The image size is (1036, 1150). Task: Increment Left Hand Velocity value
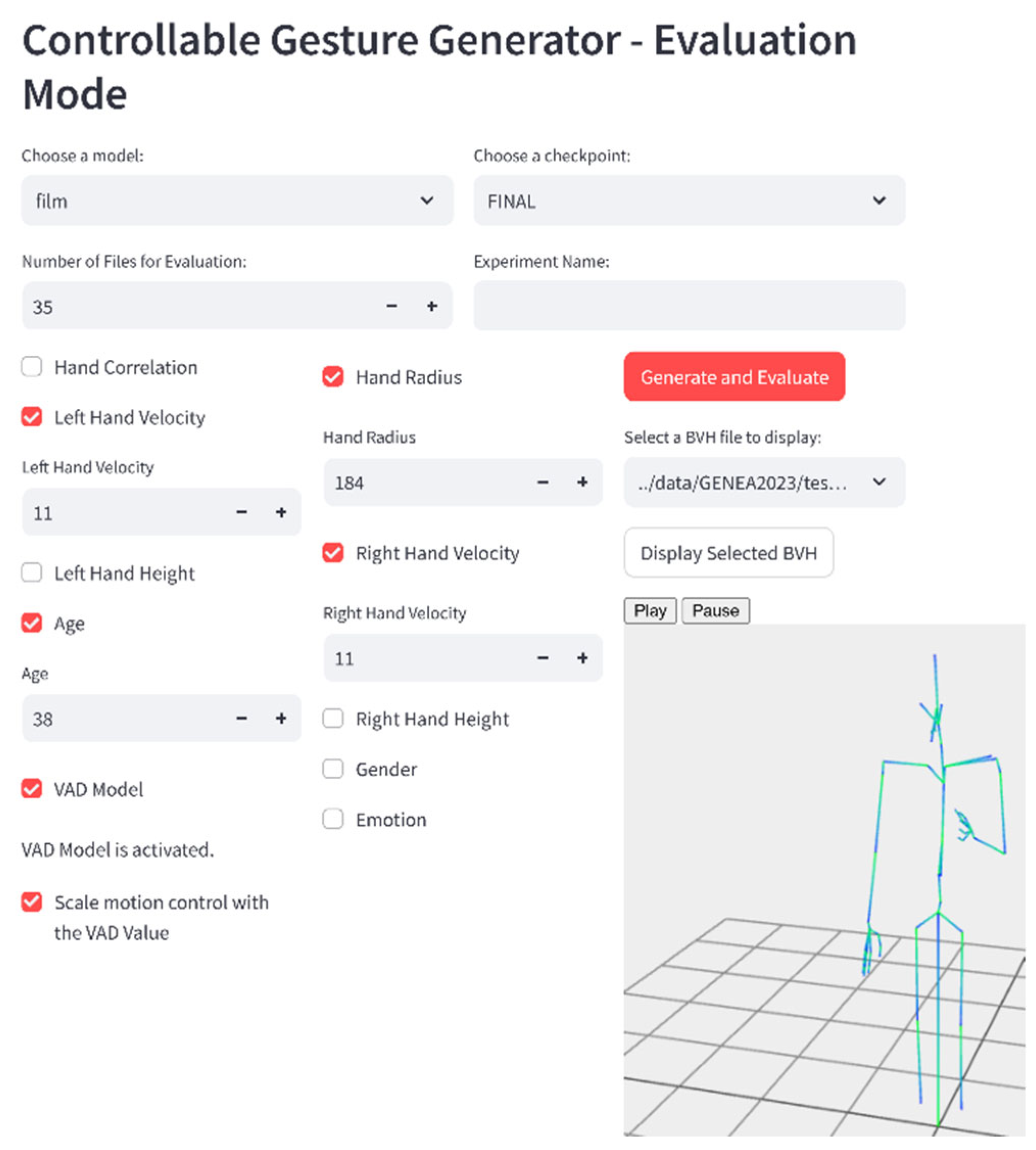281,512
